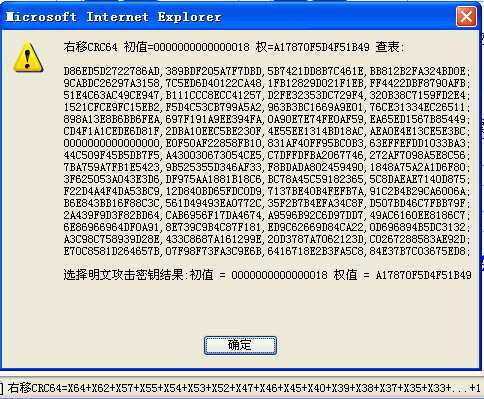
Task: Click the table value starting with B111CCC8
Action: tap(213, 95)
